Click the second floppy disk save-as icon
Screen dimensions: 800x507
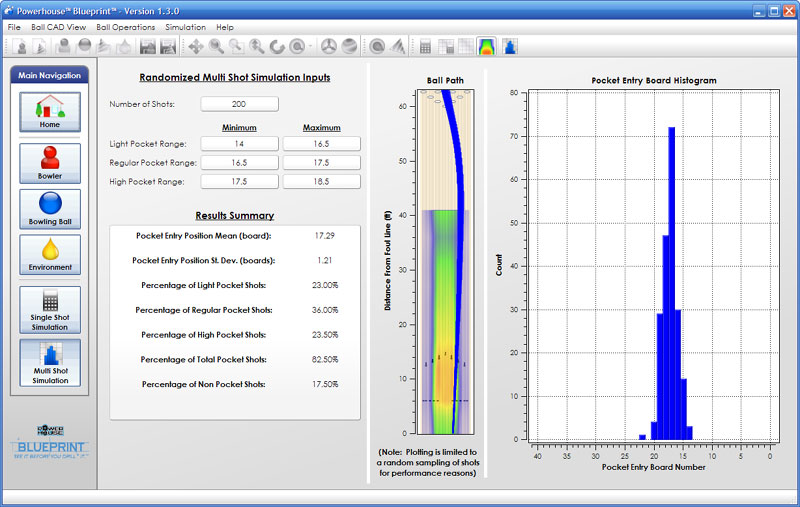pos(168,47)
